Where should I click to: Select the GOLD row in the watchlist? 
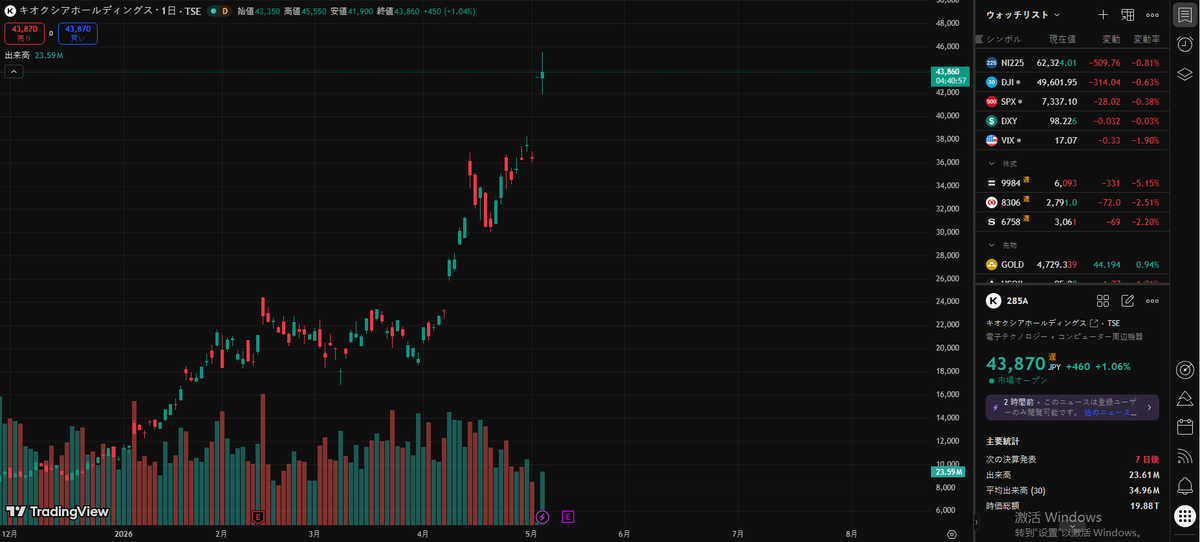(x=1073, y=264)
